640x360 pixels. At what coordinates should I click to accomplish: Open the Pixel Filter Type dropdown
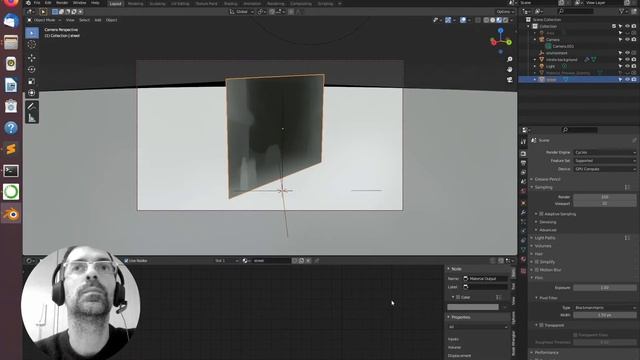pos(605,307)
